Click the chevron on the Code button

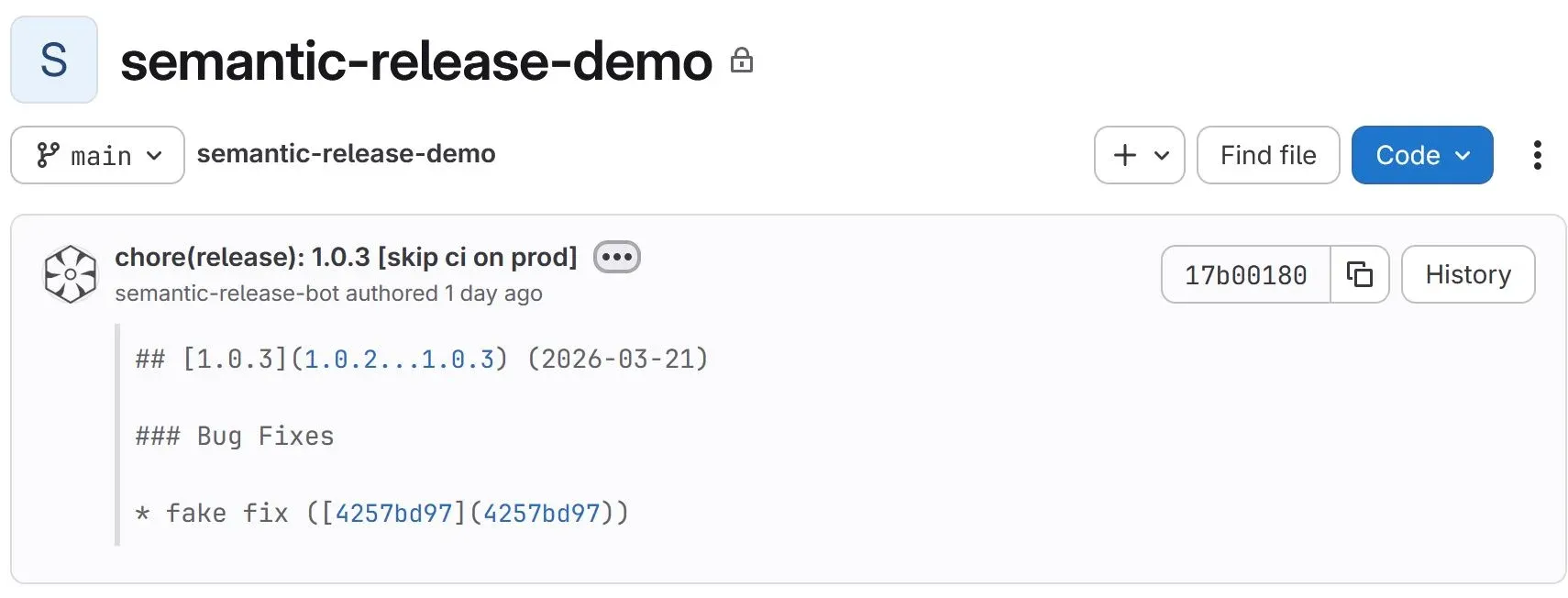(x=1463, y=155)
